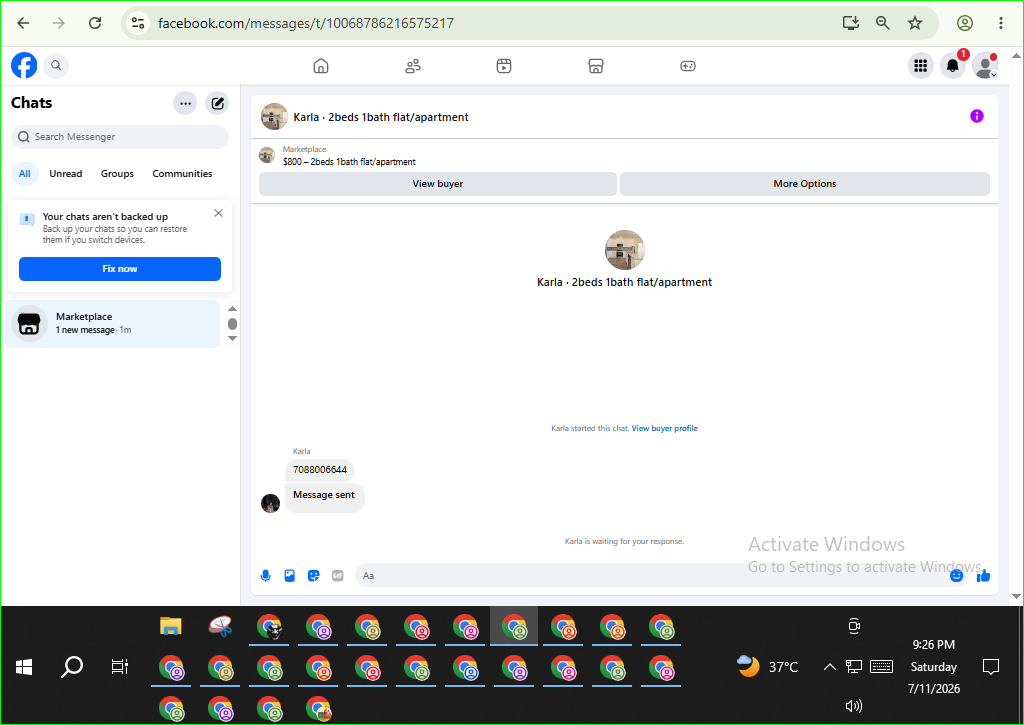Open the clock showing 9:26 PM
Screen dimensions: 1024x725
pyautogui.click(x=934, y=645)
